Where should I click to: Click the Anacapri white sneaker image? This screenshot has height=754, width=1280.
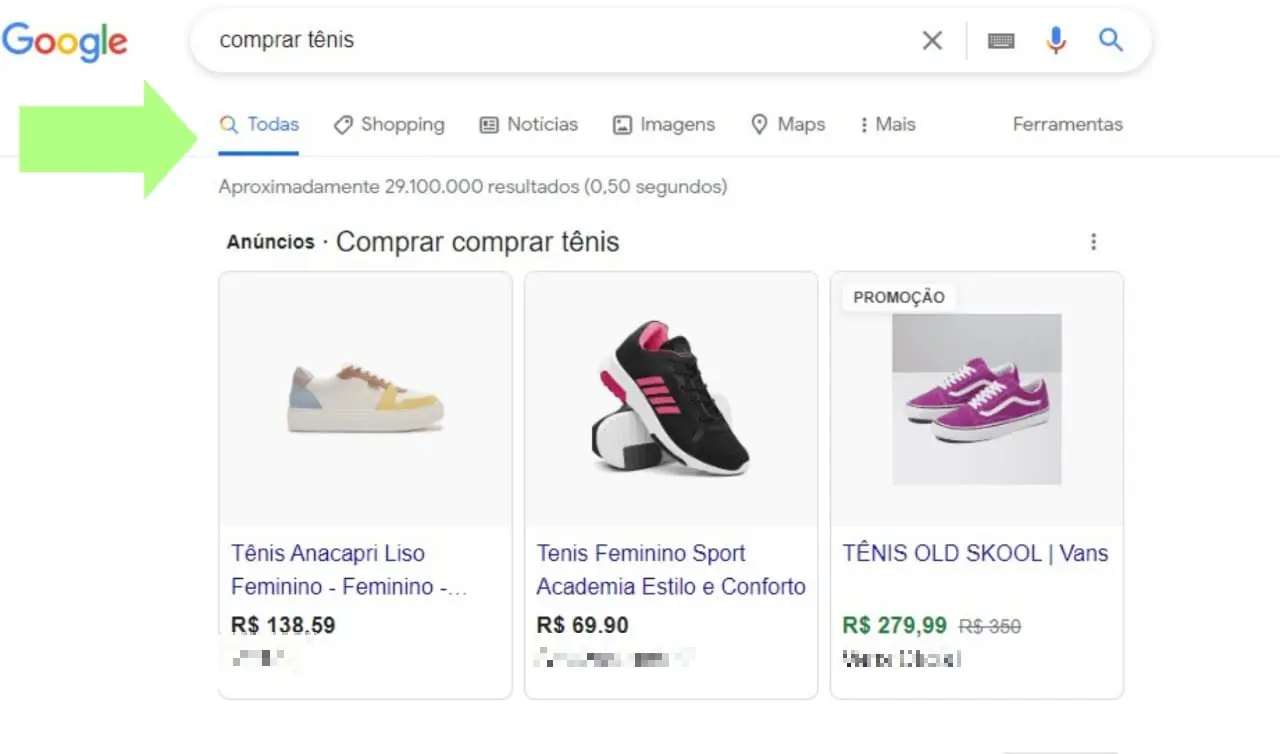(366, 398)
